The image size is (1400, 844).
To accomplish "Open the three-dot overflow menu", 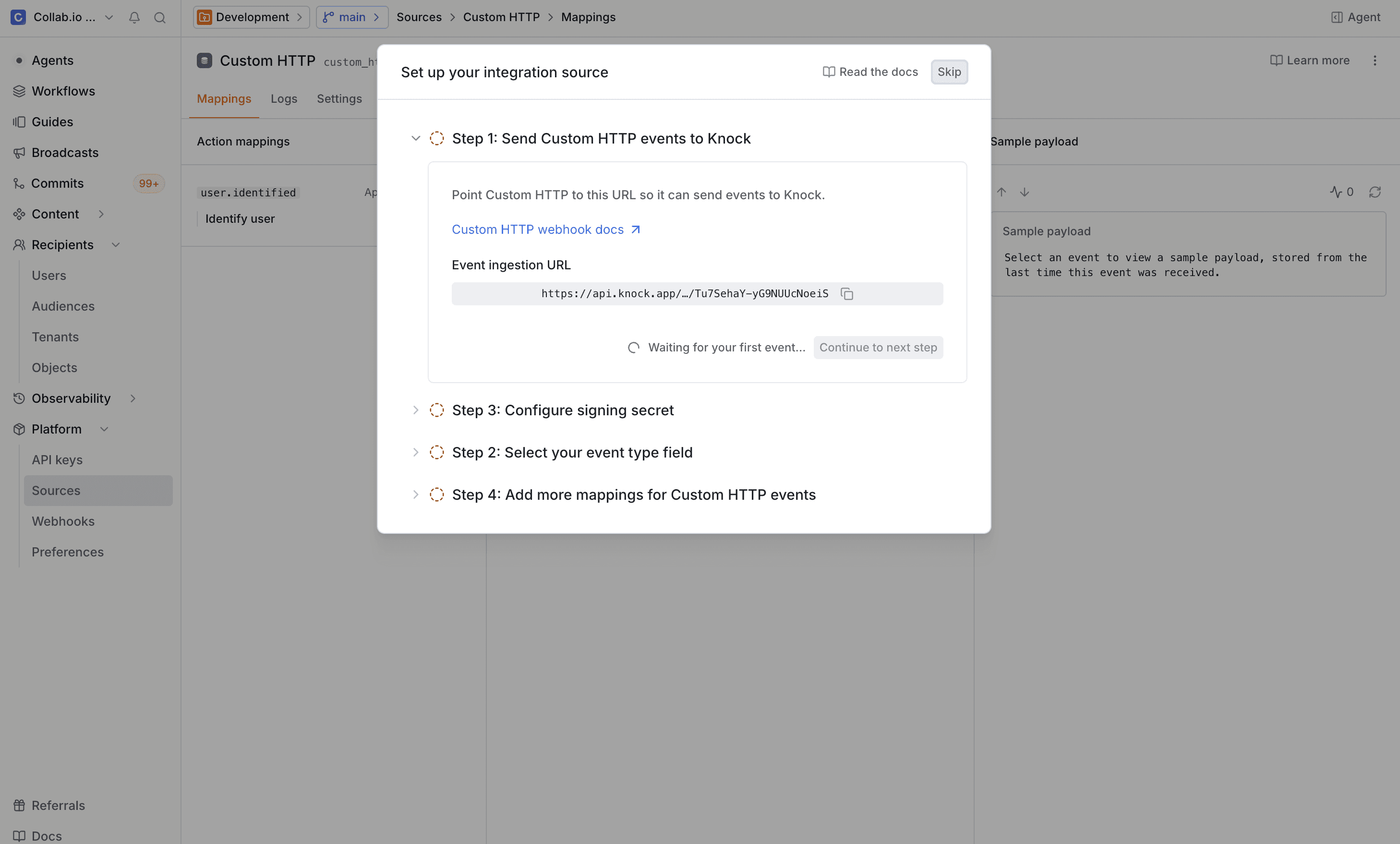I will [1376, 60].
